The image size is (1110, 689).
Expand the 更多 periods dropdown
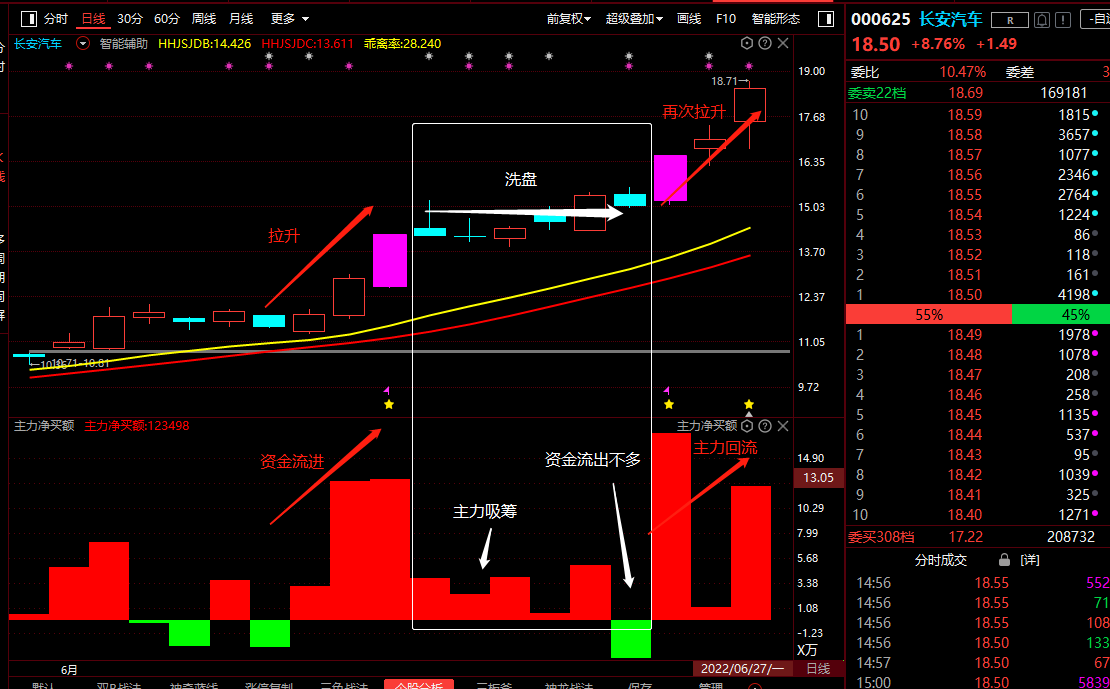click(290, 18)
